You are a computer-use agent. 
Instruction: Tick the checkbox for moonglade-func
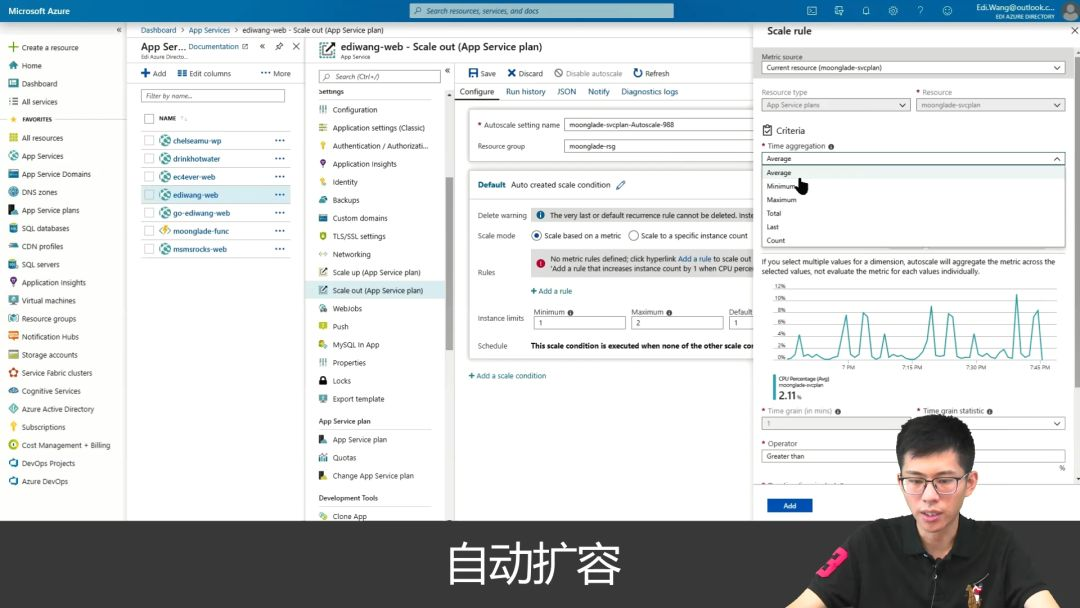click(x=149, y=231)
